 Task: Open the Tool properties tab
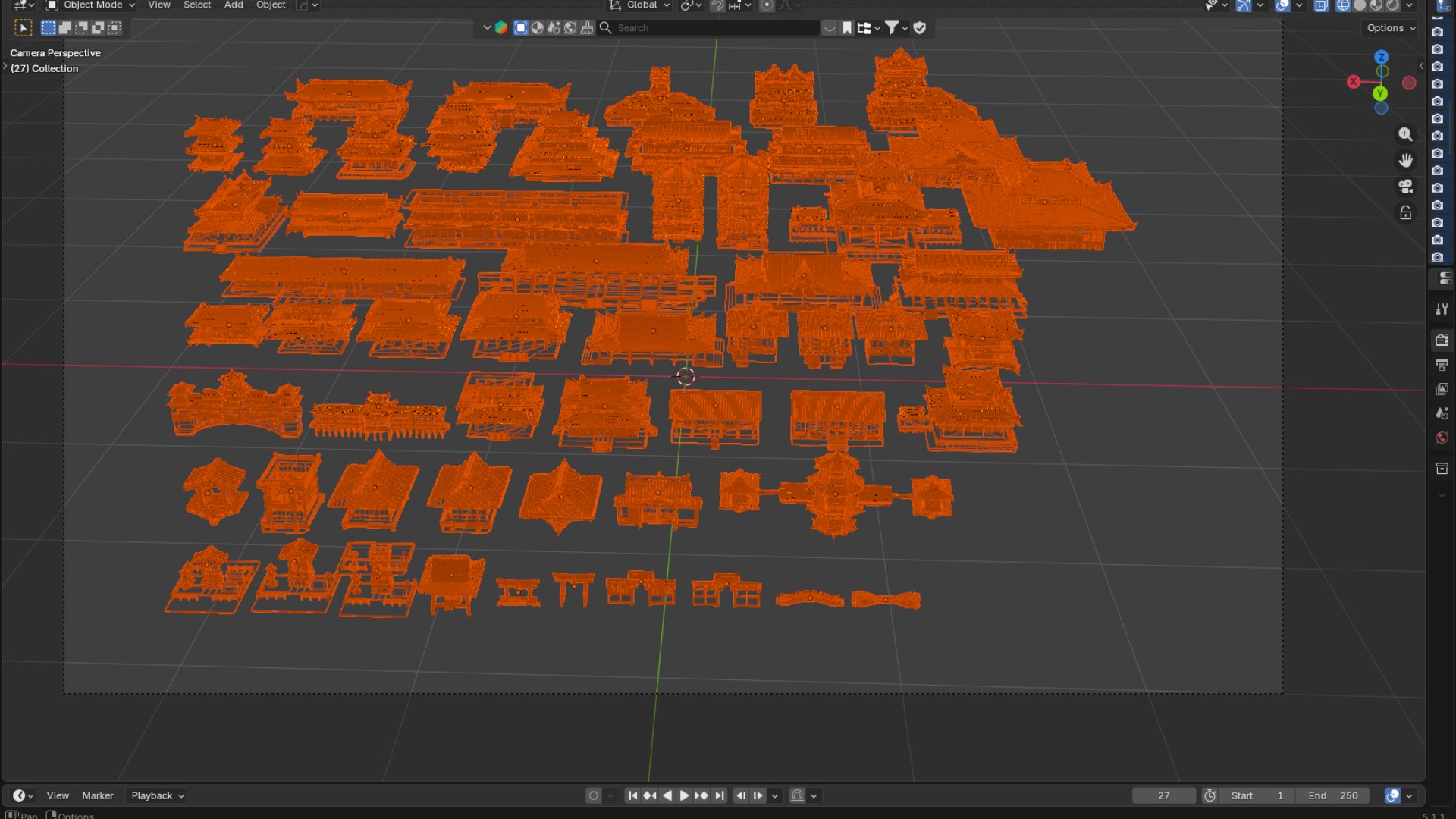[x=1442, y=309]
